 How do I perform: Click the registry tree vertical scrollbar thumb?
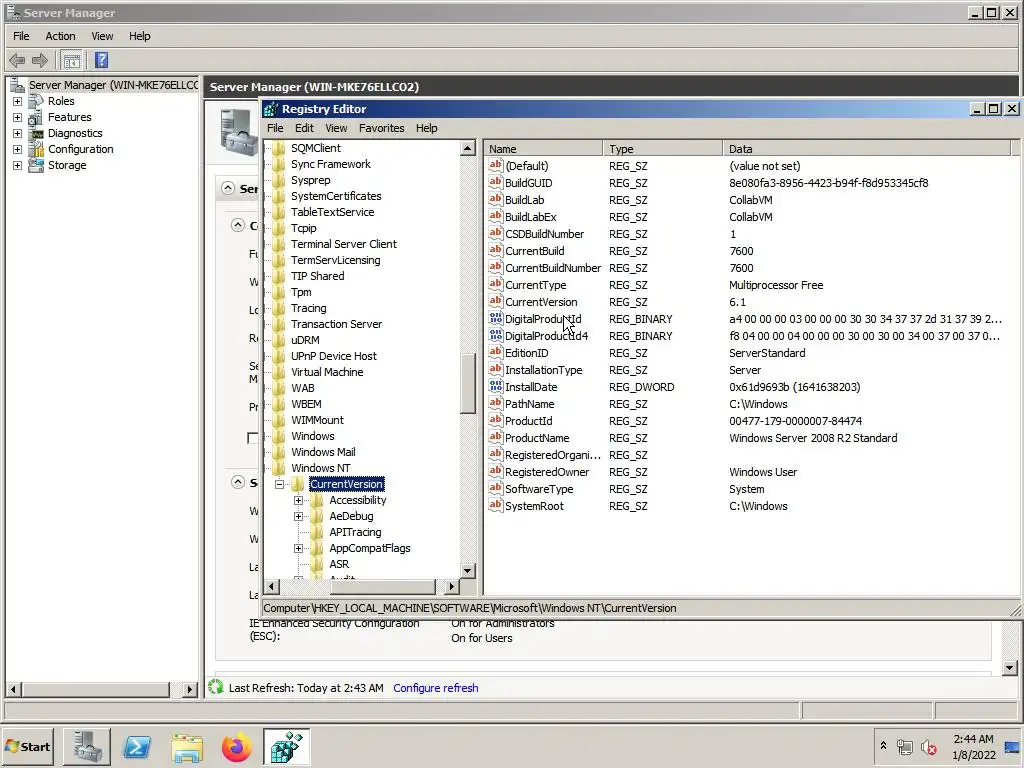click(468, 383)
